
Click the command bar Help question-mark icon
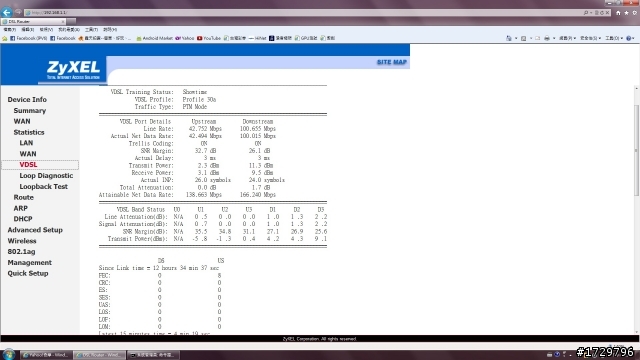tap(629, 38)
